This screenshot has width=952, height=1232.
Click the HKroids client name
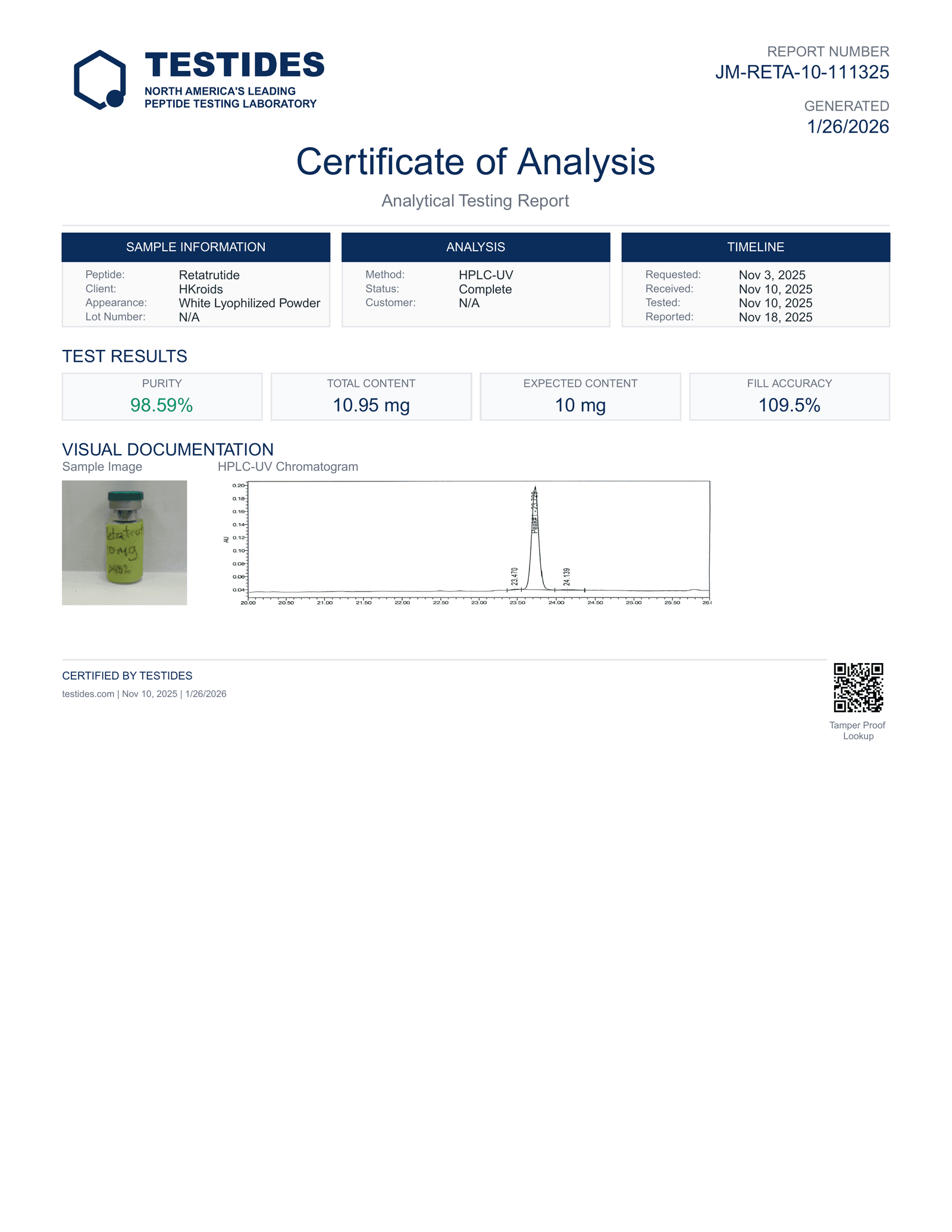(201, 289)
